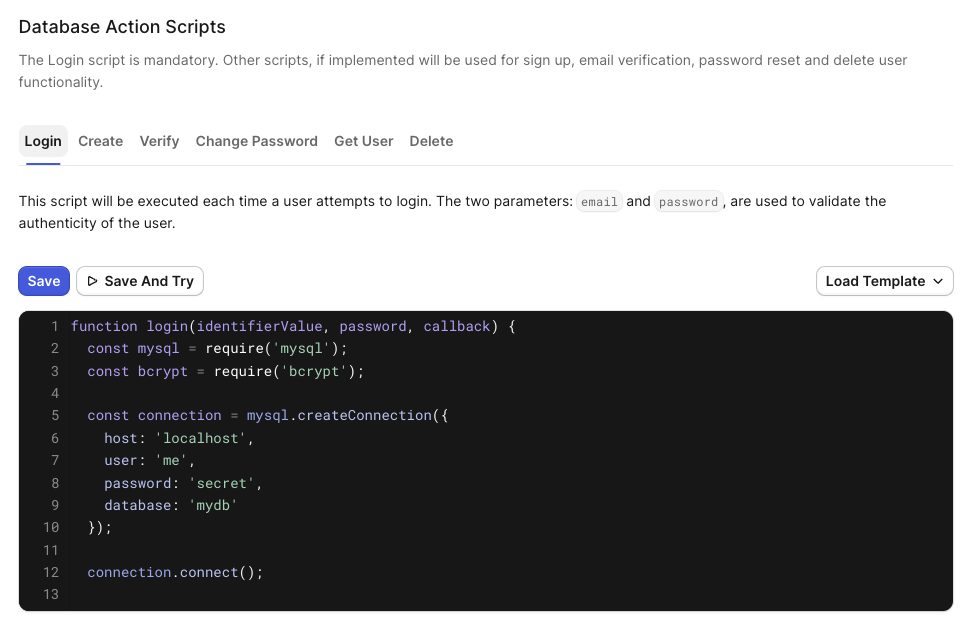This screenshot has height=624, width=969.
Task: Click the Load Template chevron arrow
Action: coord(938,281)
